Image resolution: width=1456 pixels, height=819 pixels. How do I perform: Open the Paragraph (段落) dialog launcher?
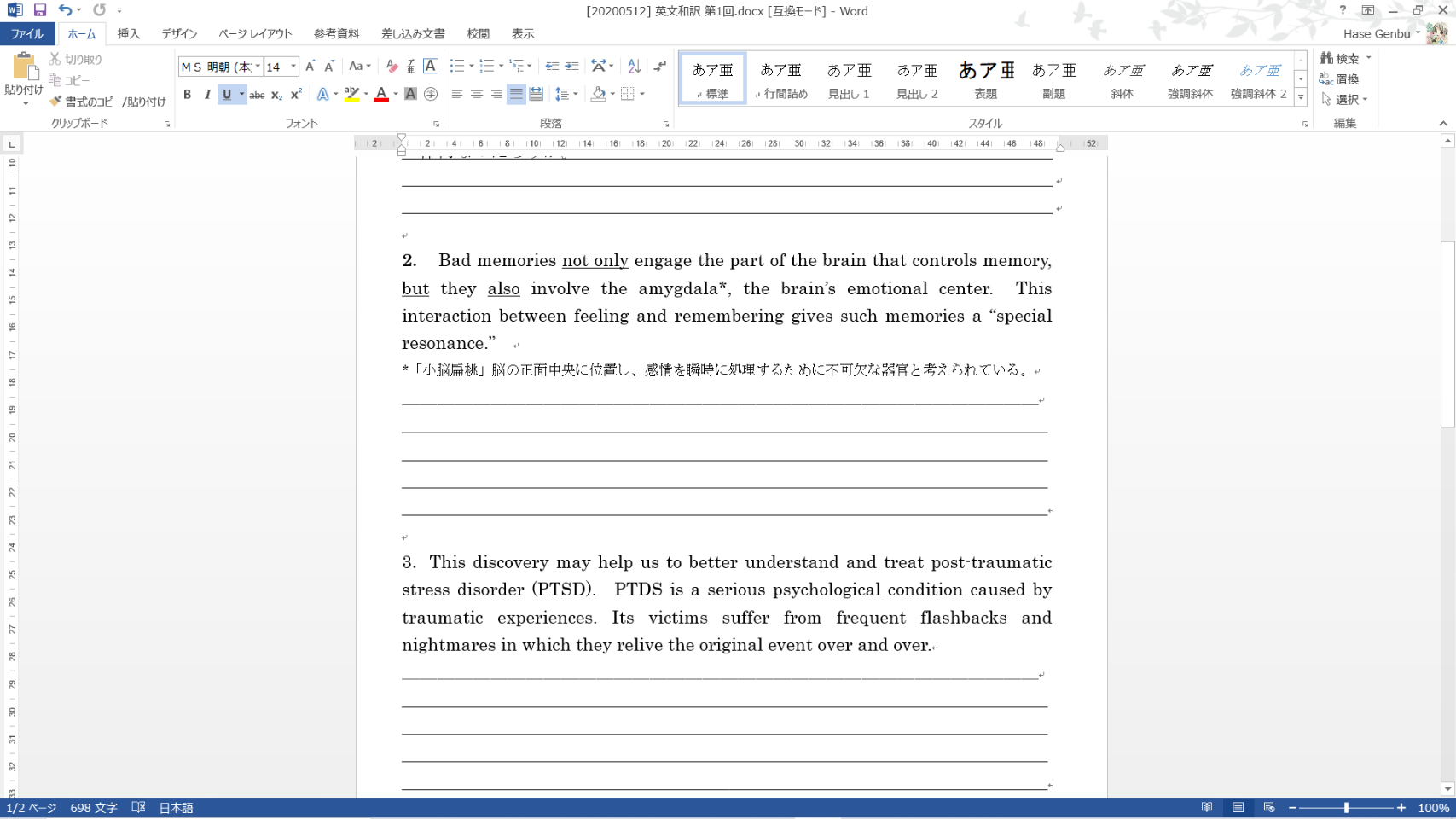[x=666, y=125]
